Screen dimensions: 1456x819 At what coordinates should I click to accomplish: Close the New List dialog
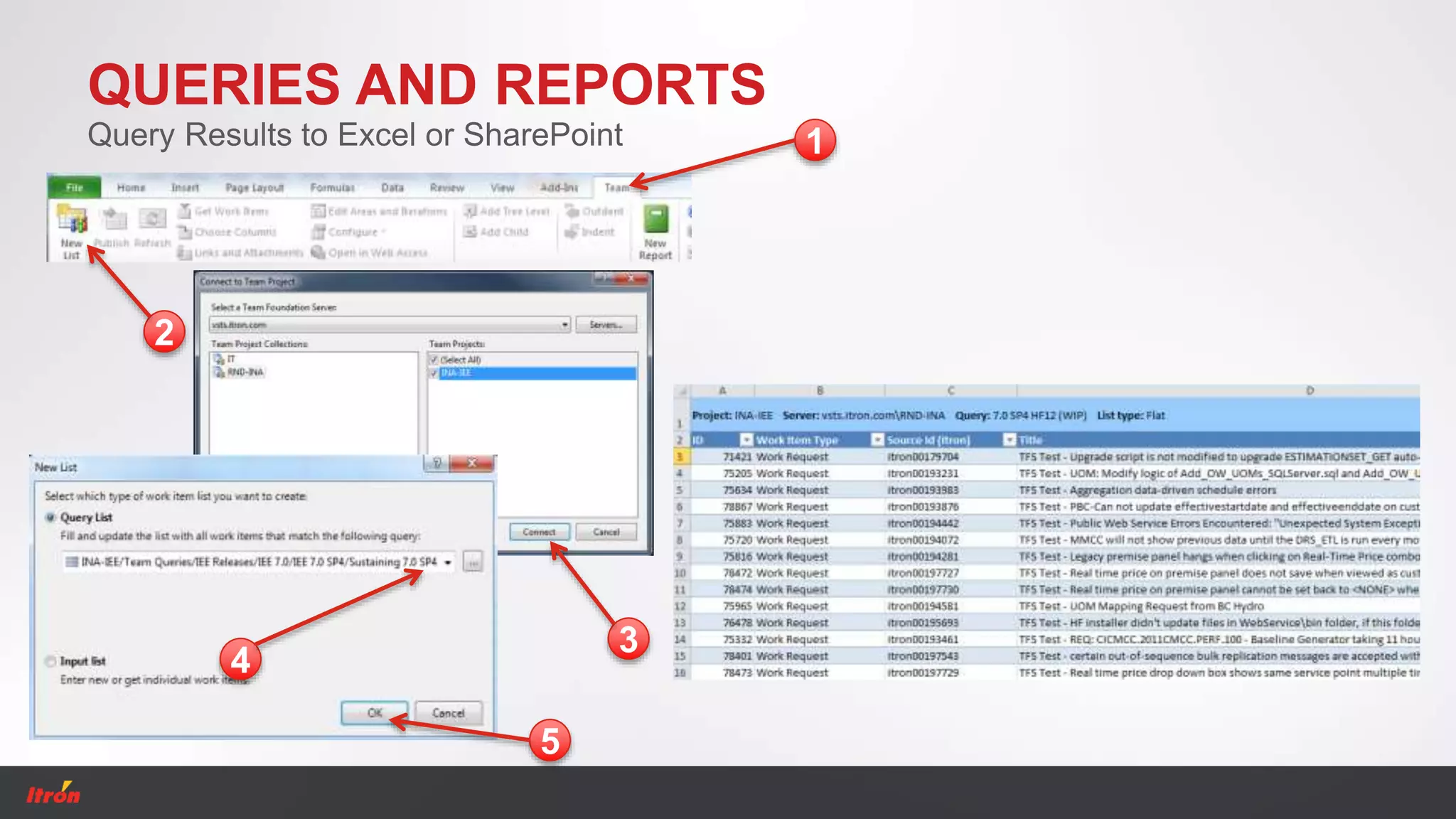pos(471,463)
